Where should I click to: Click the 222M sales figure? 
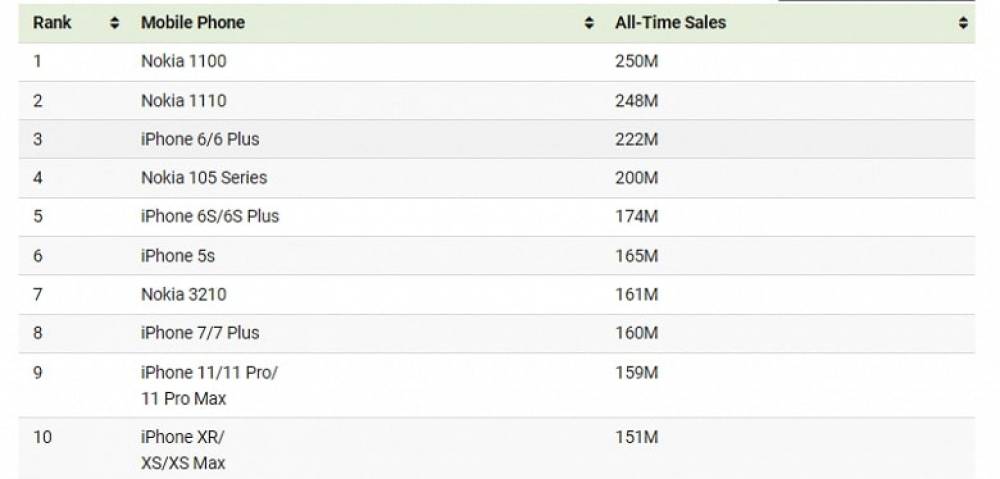tap(636, 139)
